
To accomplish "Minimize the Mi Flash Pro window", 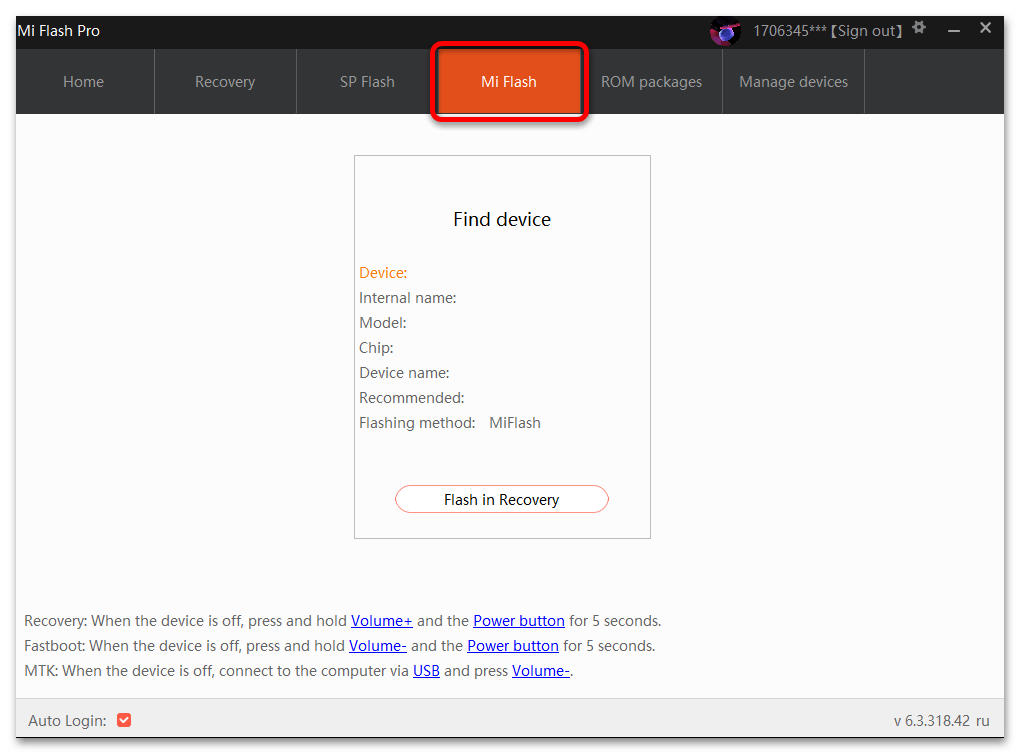I will [954, 30].
